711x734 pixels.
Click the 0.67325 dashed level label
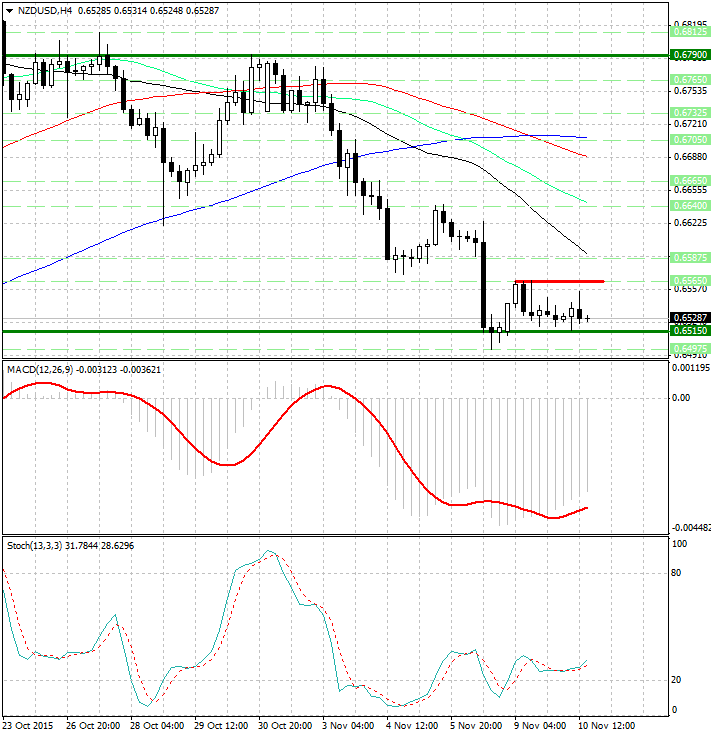690,112
